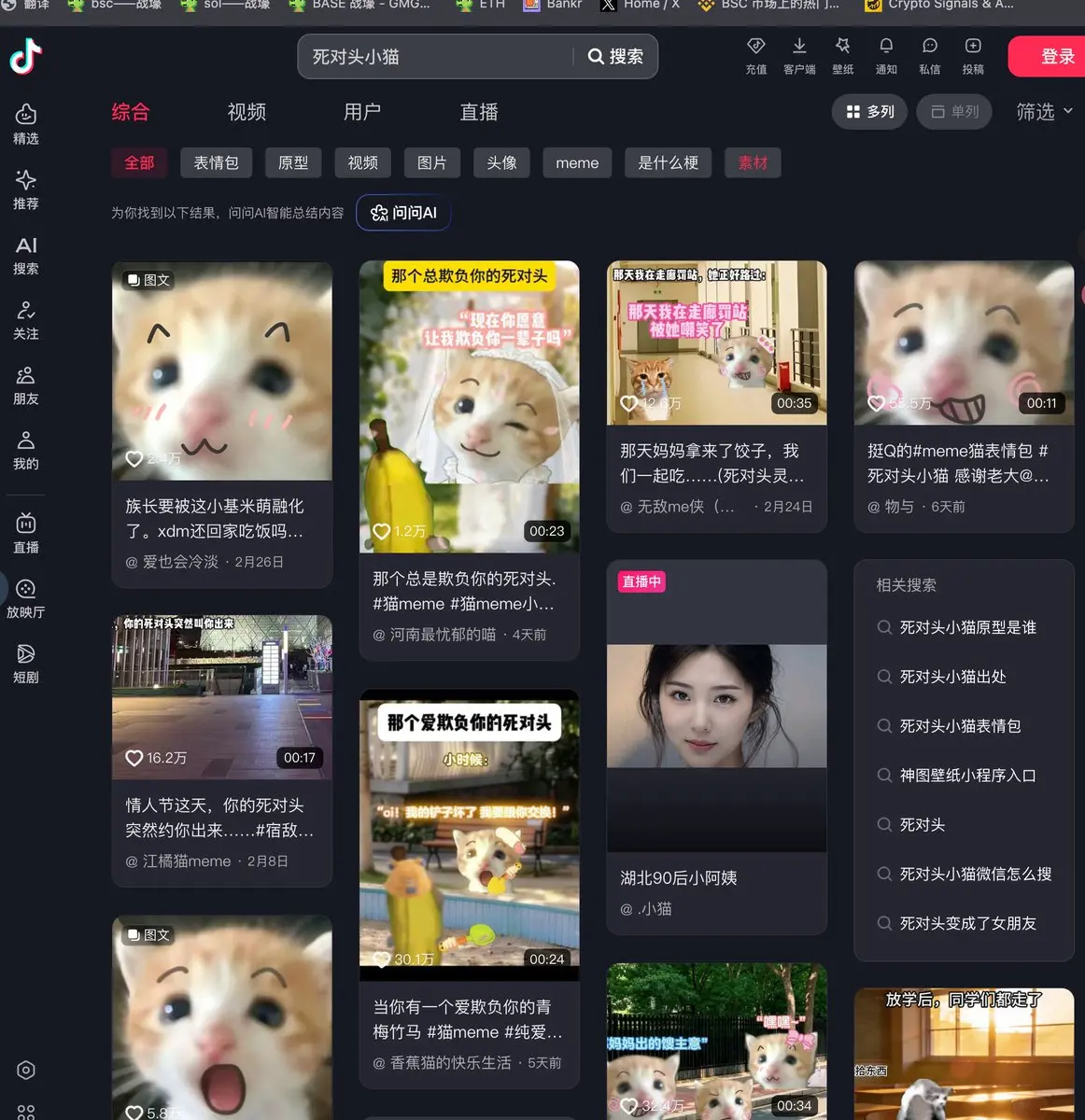This screenshot has height=1120, width=1085.
Task: Open 精选 in the sidebar
Action: [x=26, y=124]
